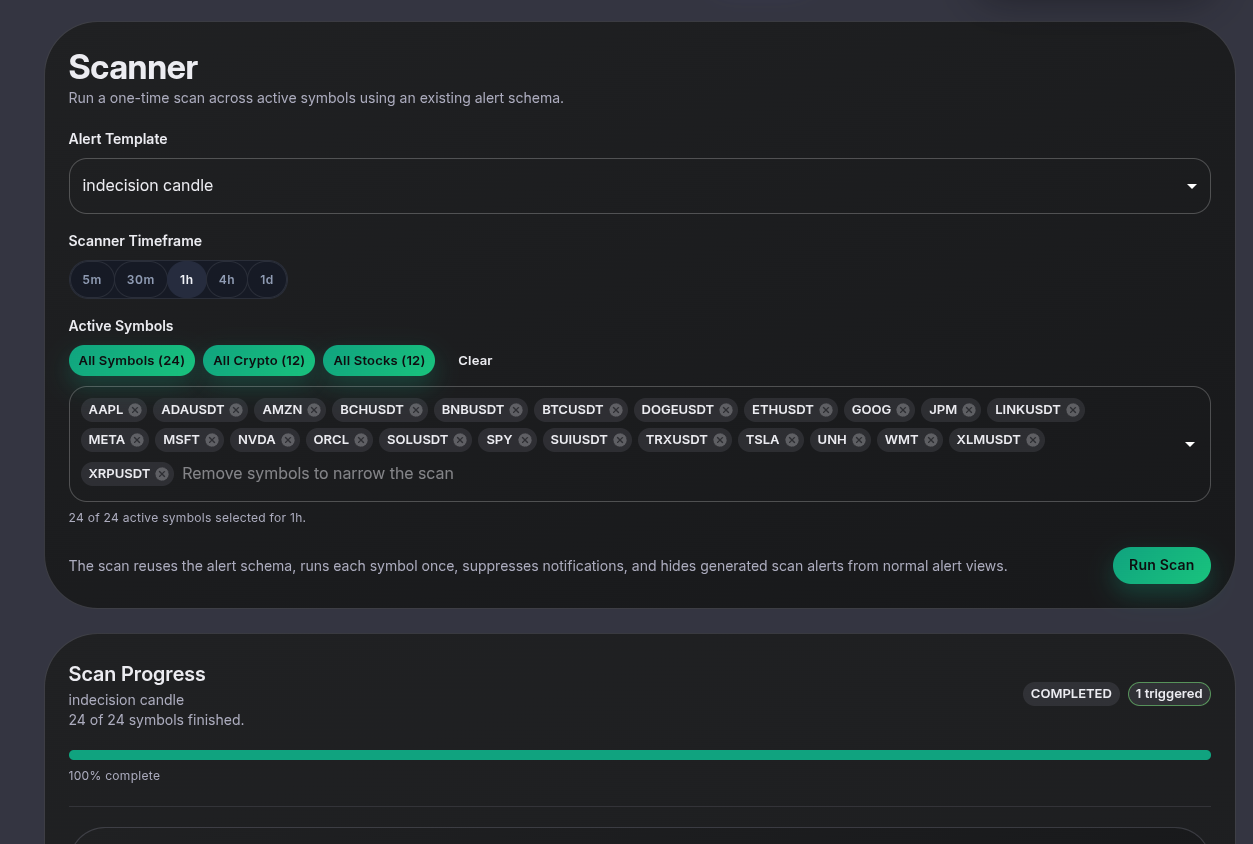Click the Scanner Timeframe label

[135, 241]
